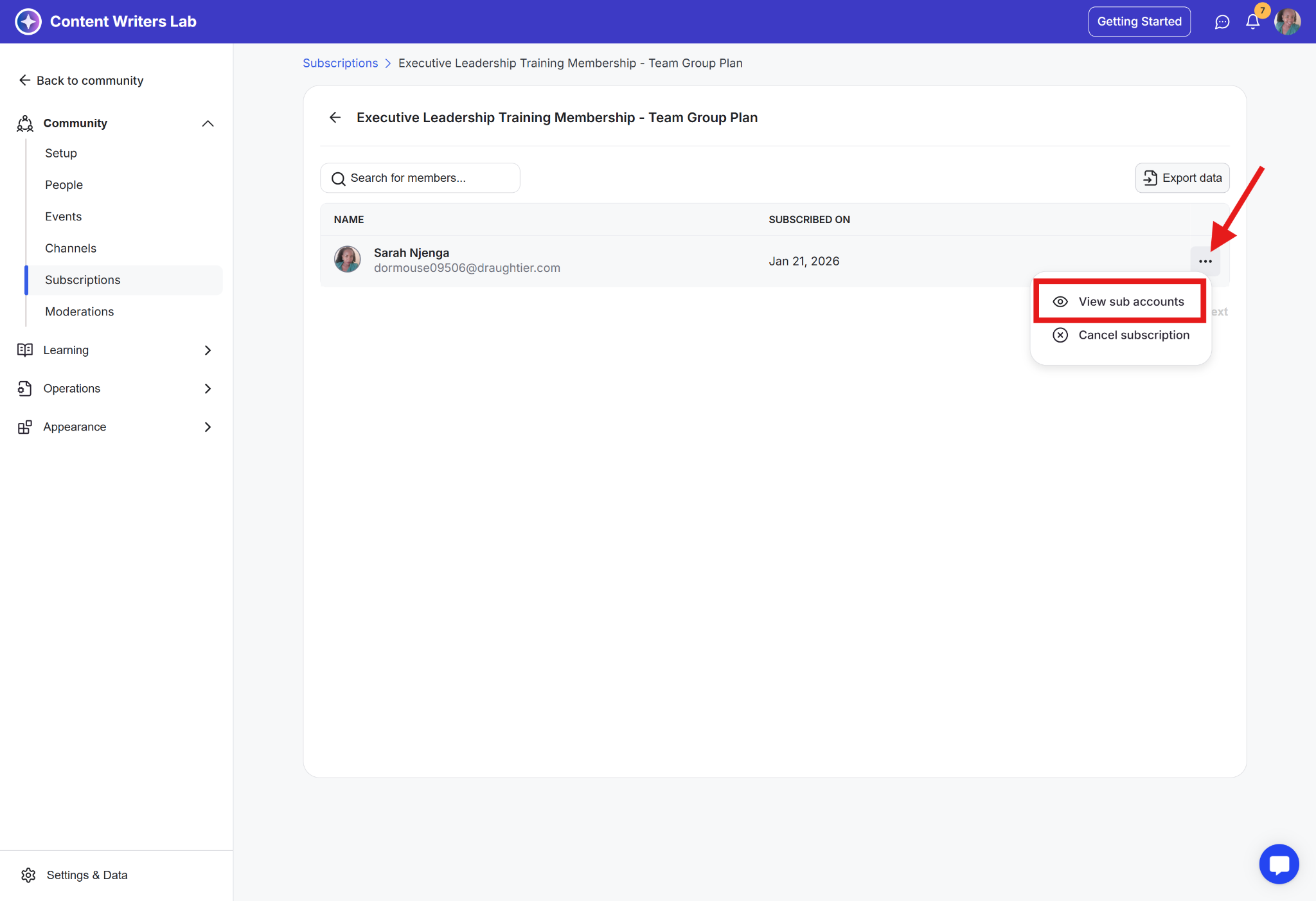Open Settings & Data gear

tap(28, 875)
